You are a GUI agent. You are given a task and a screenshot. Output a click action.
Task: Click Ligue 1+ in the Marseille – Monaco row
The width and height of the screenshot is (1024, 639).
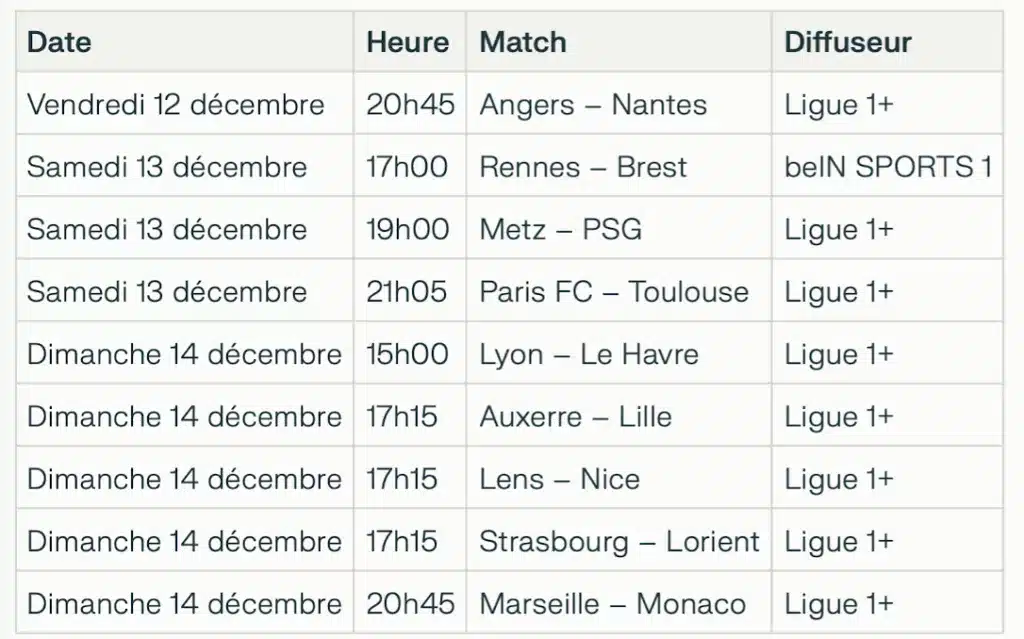point(839,604)
